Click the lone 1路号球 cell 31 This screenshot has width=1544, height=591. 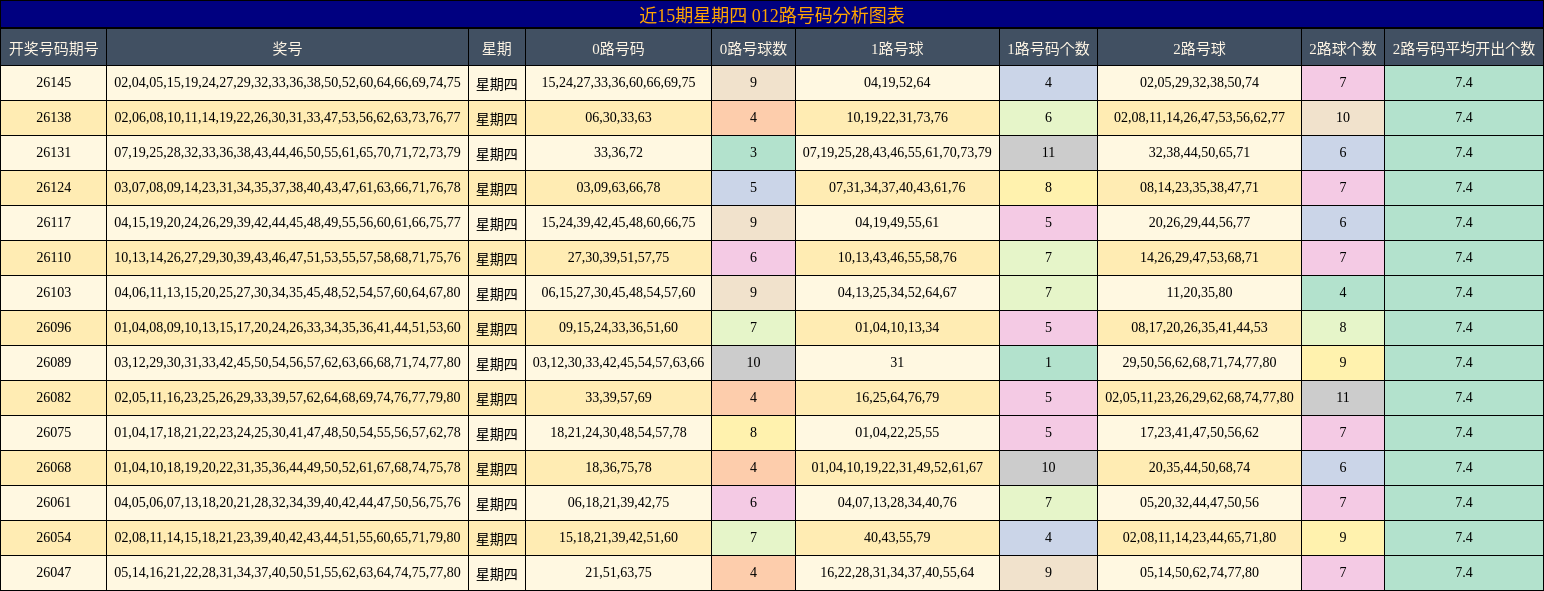[x=897, y=363]
